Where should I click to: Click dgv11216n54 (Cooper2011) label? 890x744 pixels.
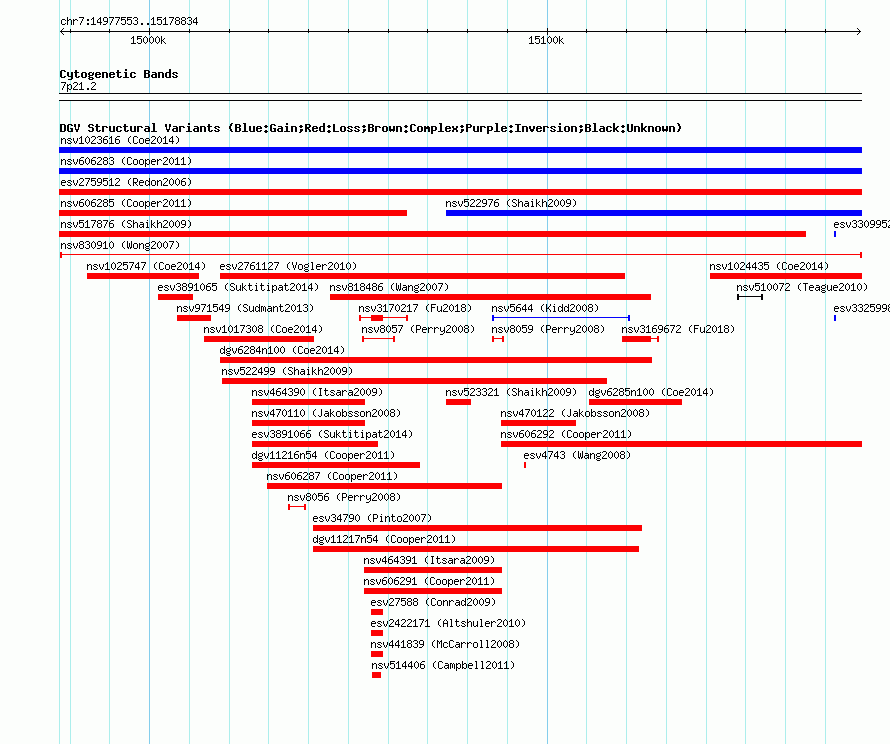[323, 455]
